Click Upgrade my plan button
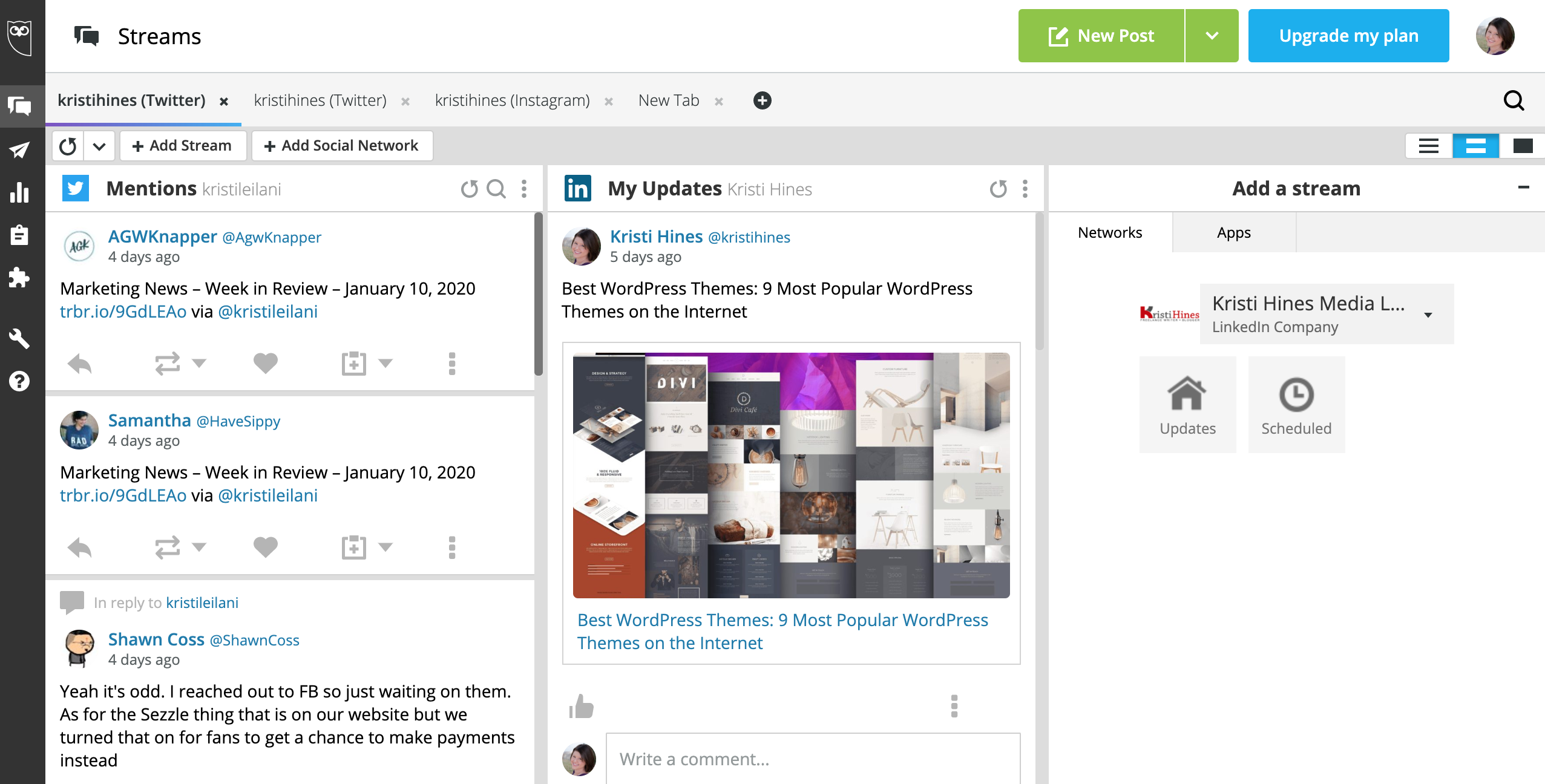The image size is (1545, 784). point(1349,36)
